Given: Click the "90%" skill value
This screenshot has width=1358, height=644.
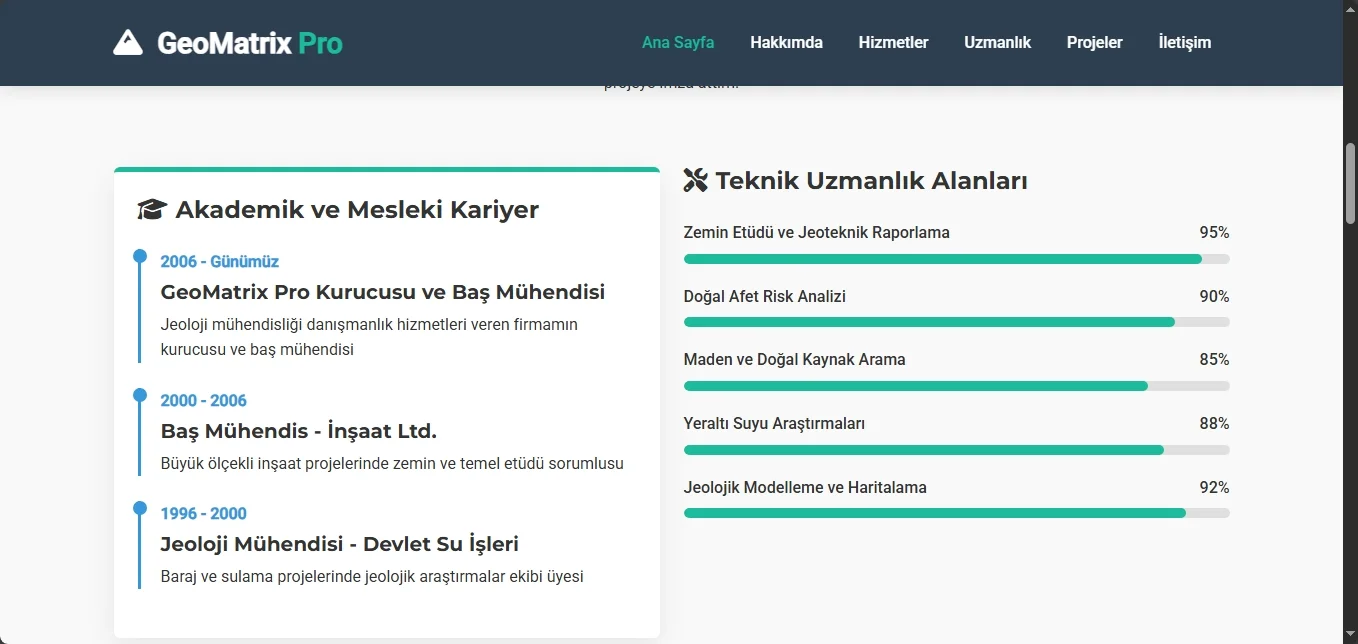Looking at the screenshot, I should click(x=1214, y=297).
